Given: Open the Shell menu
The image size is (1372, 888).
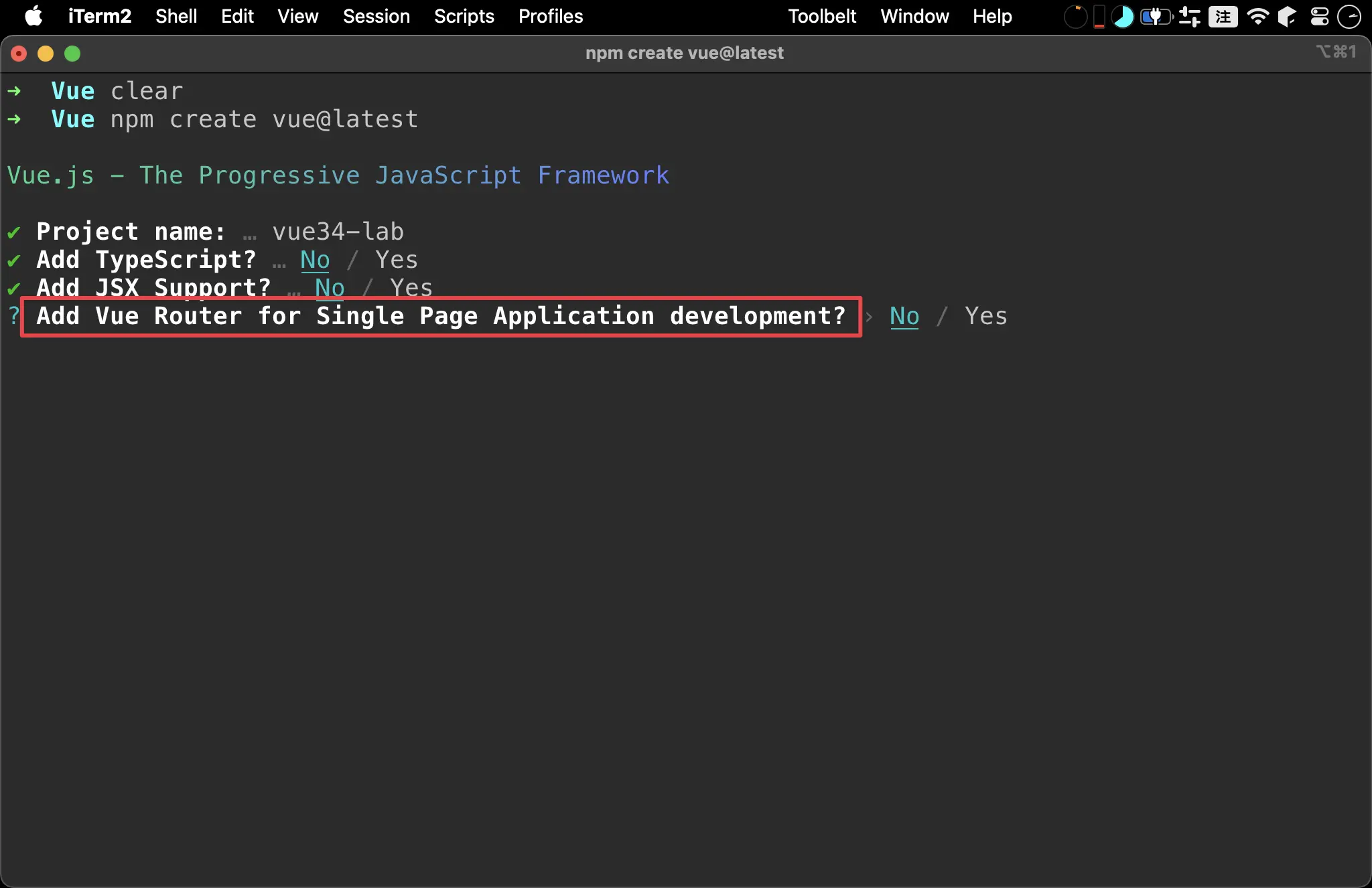Looking at the screenshot, I should [x=176, y=16].
